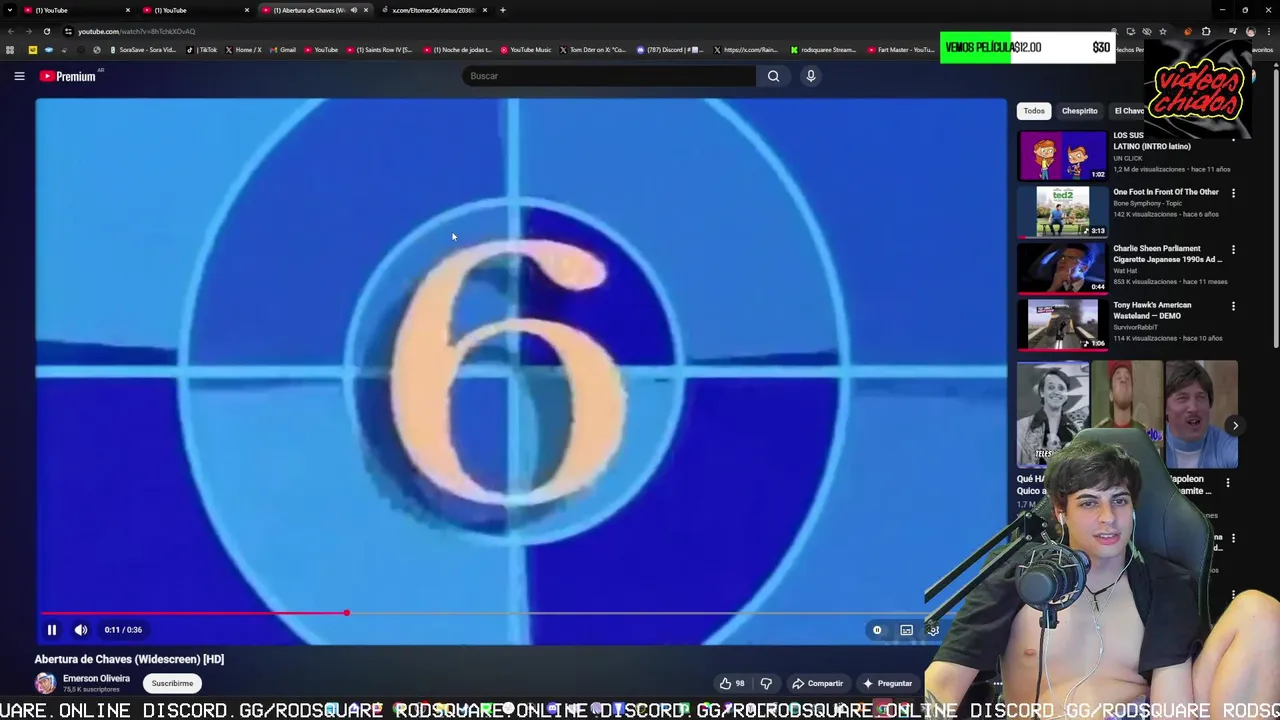The image size is (1280, 720).
Task: Mute the video volume speaker icon
Action: (81, 630)
